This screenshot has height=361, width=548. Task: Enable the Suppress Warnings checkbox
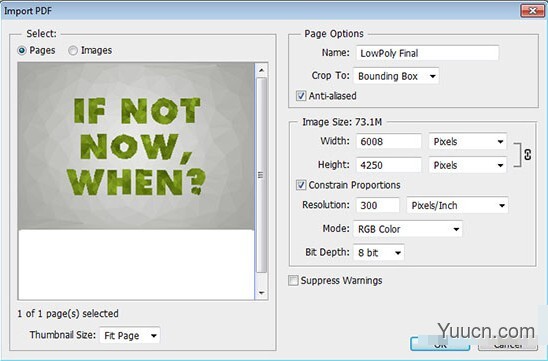293,280
